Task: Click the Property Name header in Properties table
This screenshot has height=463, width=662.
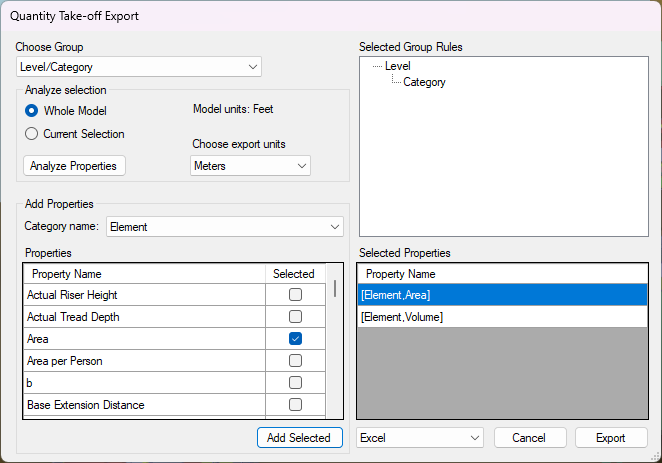Action: pos(144,274)
